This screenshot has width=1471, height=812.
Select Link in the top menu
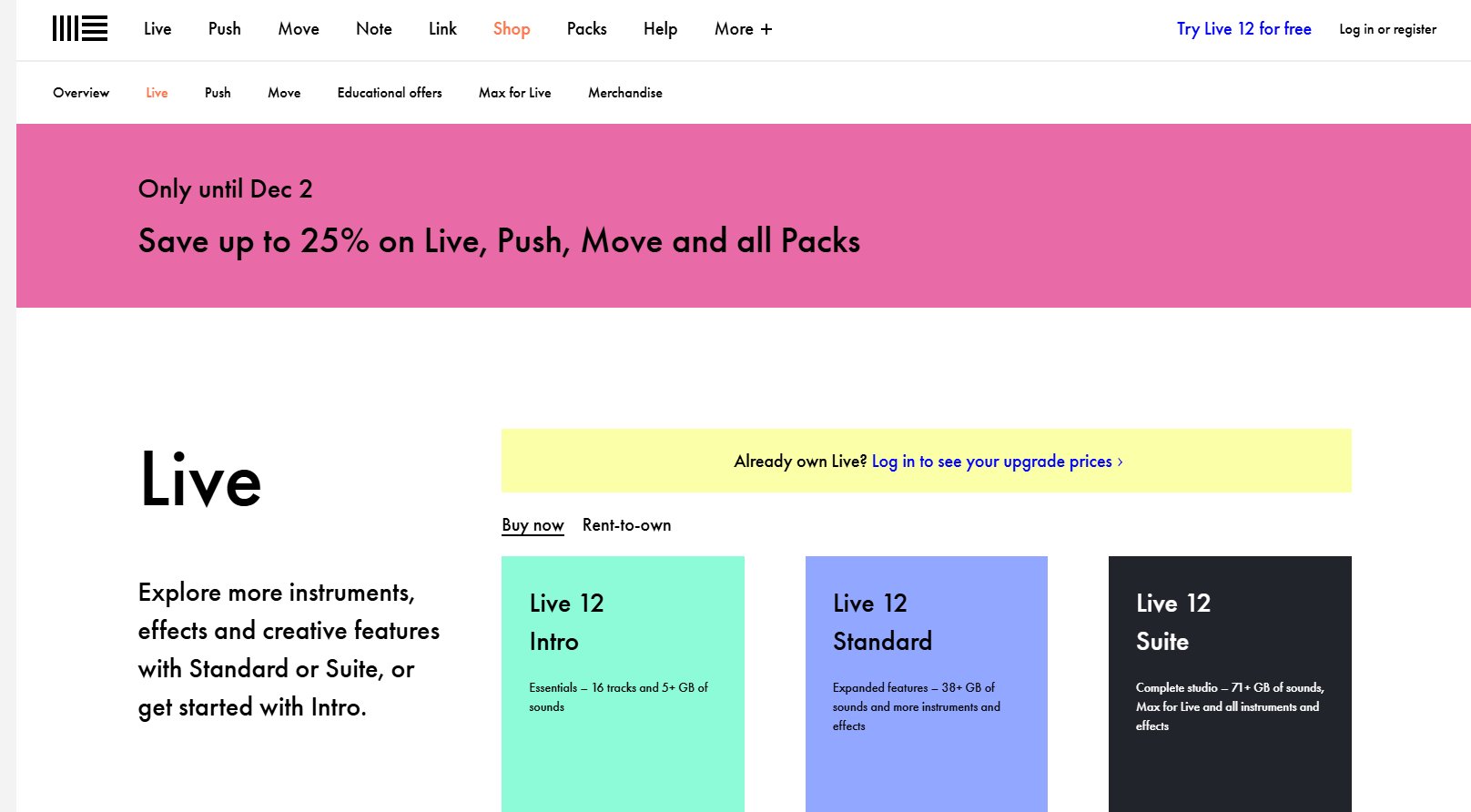click(442, 29)
